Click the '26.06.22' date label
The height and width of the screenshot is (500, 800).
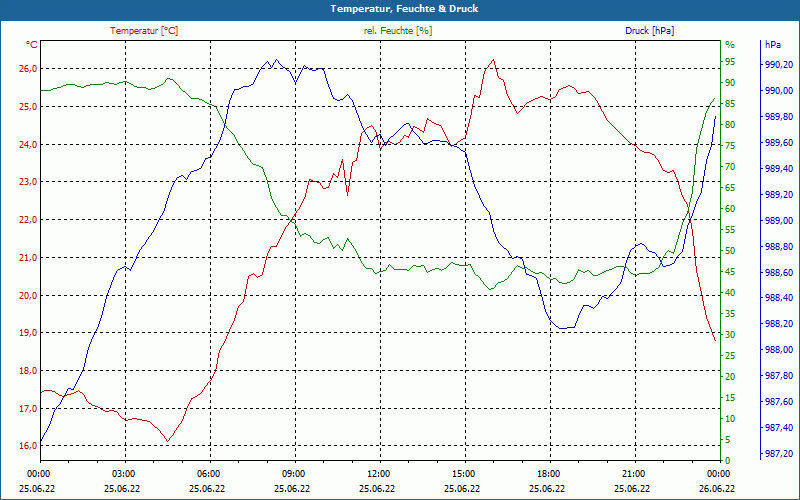(717, 489)
